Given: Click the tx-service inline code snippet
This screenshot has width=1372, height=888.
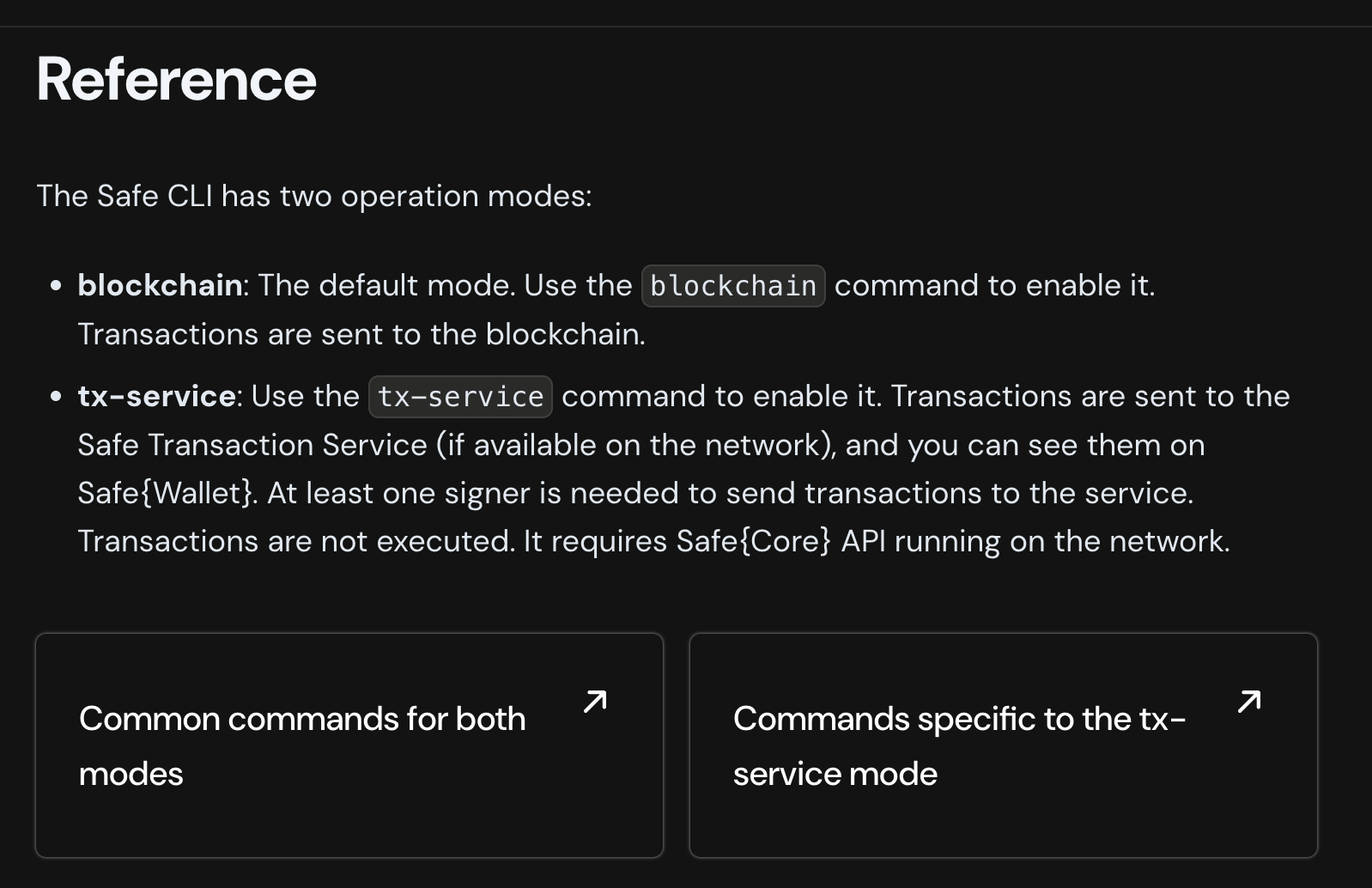Looking at the screenshot, I should (460, 397).
